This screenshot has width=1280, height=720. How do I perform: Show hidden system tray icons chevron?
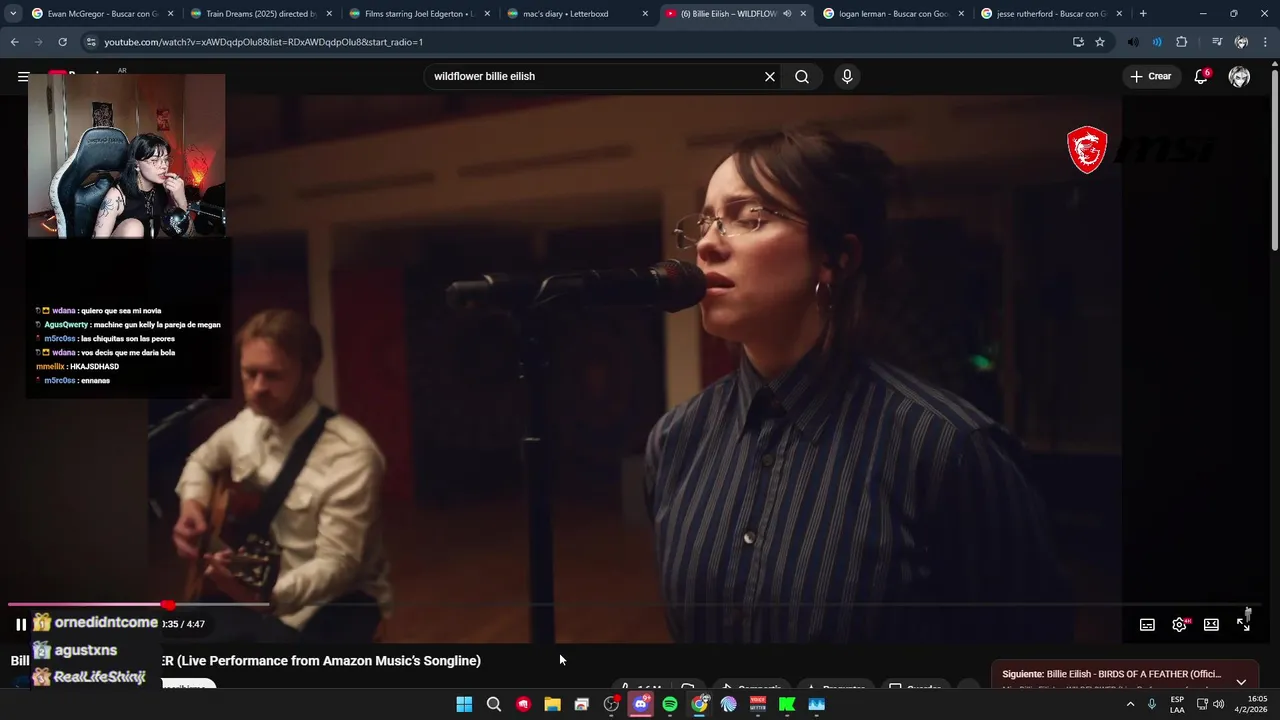pos(1130,704)
